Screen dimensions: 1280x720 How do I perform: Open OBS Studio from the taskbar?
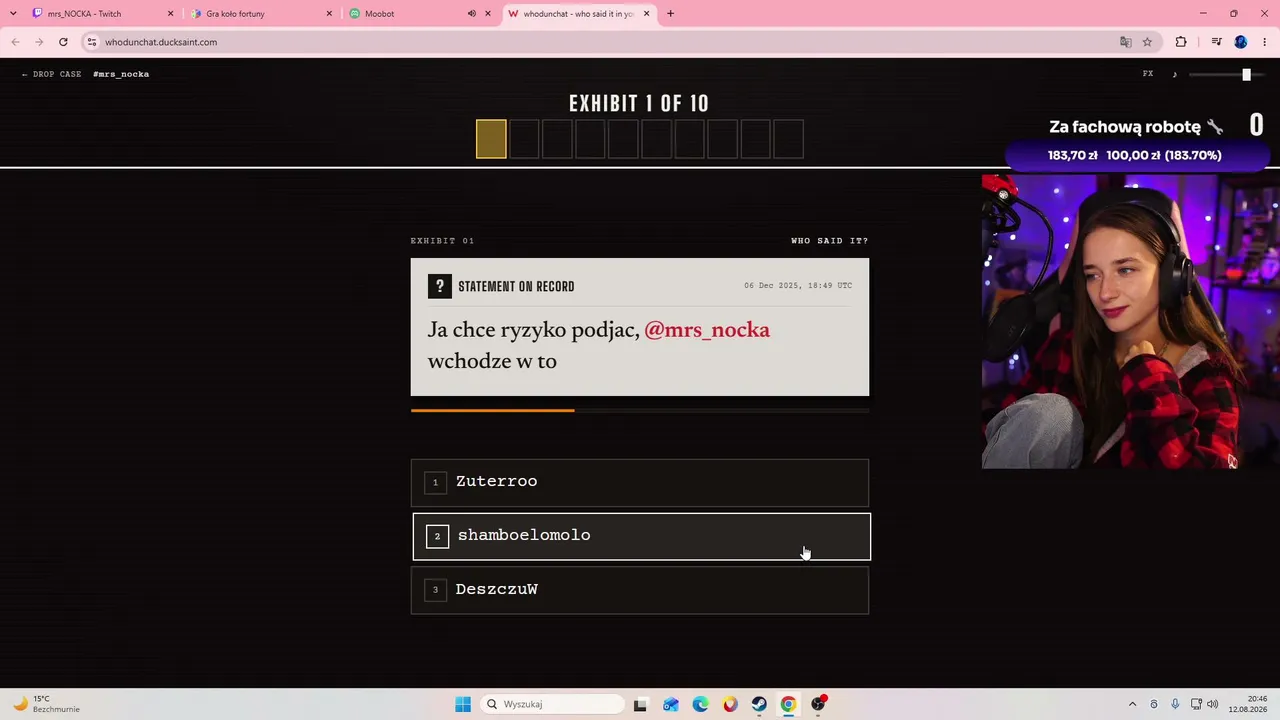pos(819,704)
